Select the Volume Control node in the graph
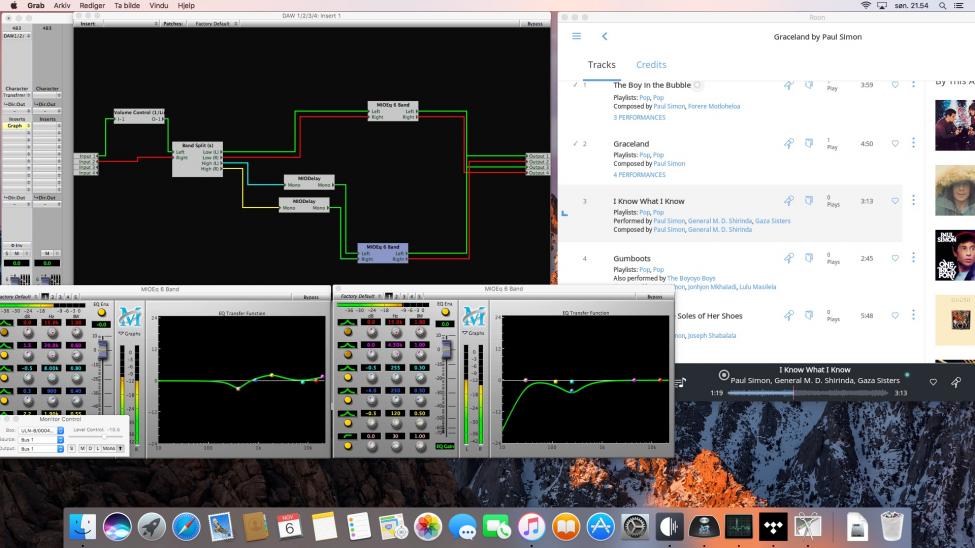 pyautogui.click(x=139, y=116)
